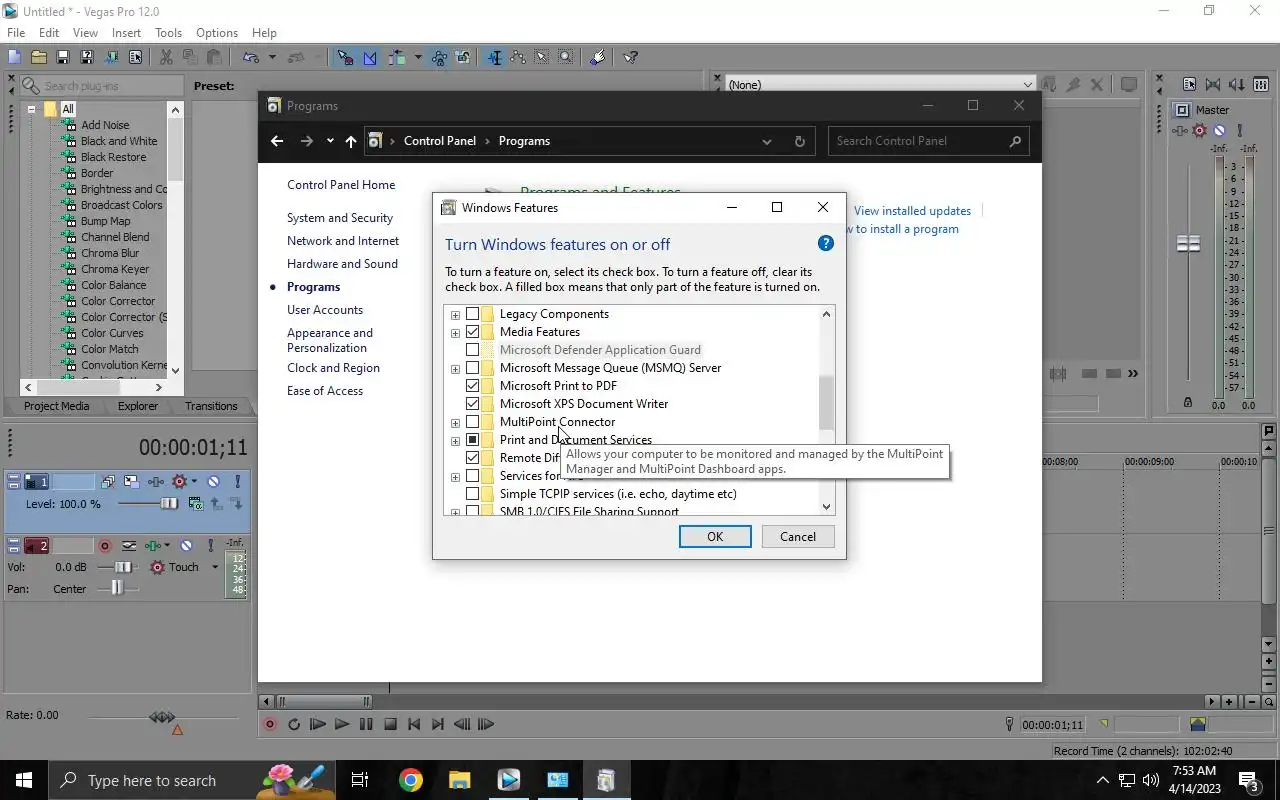Viewport: 1280px width, 800px height.
Task: Mute audio track 2
Action: point(186,546)
